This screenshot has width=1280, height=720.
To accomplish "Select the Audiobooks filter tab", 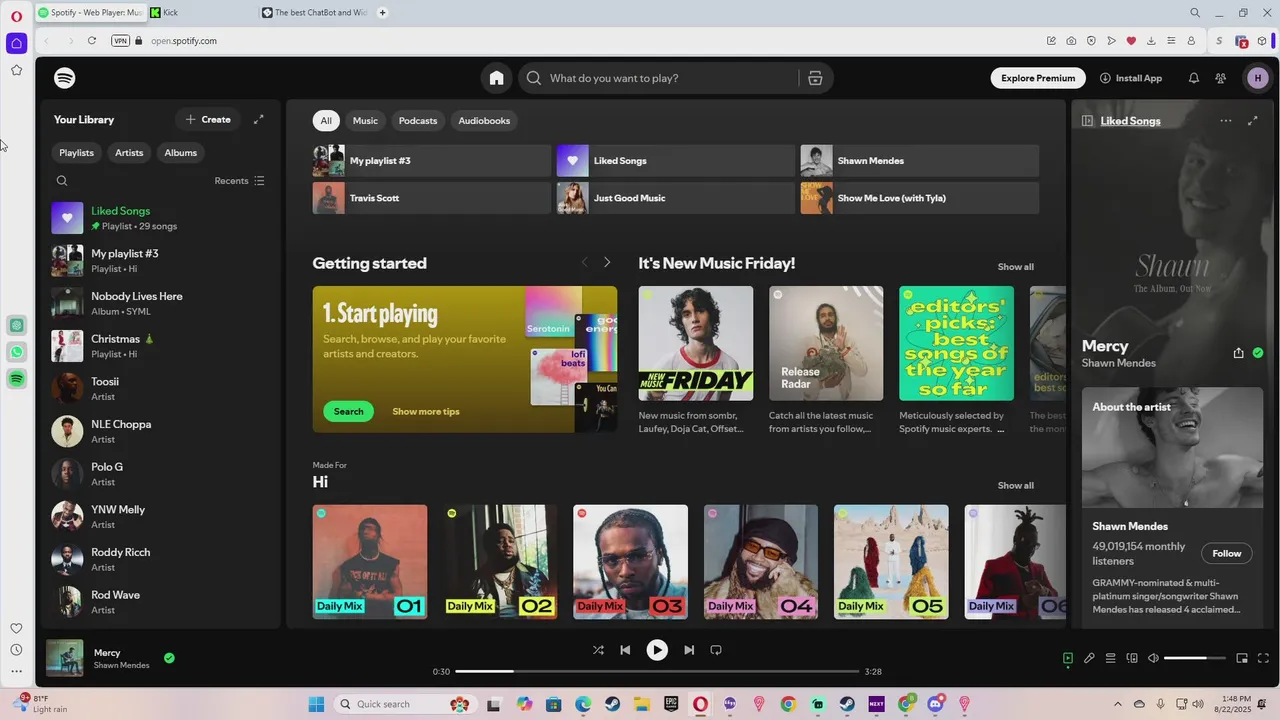I will click(484, 121).
